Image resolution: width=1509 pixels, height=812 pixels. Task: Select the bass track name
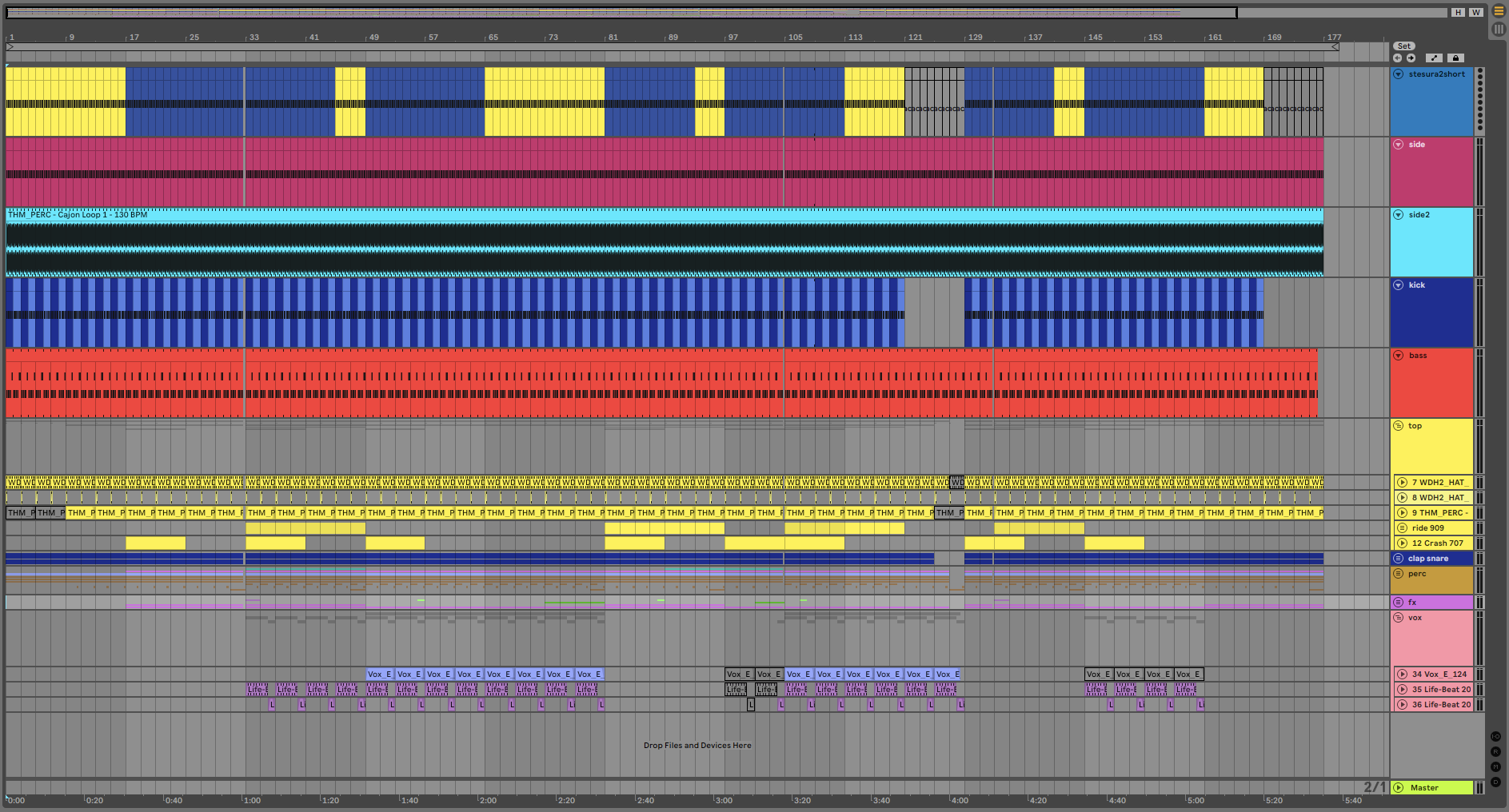1418,356
